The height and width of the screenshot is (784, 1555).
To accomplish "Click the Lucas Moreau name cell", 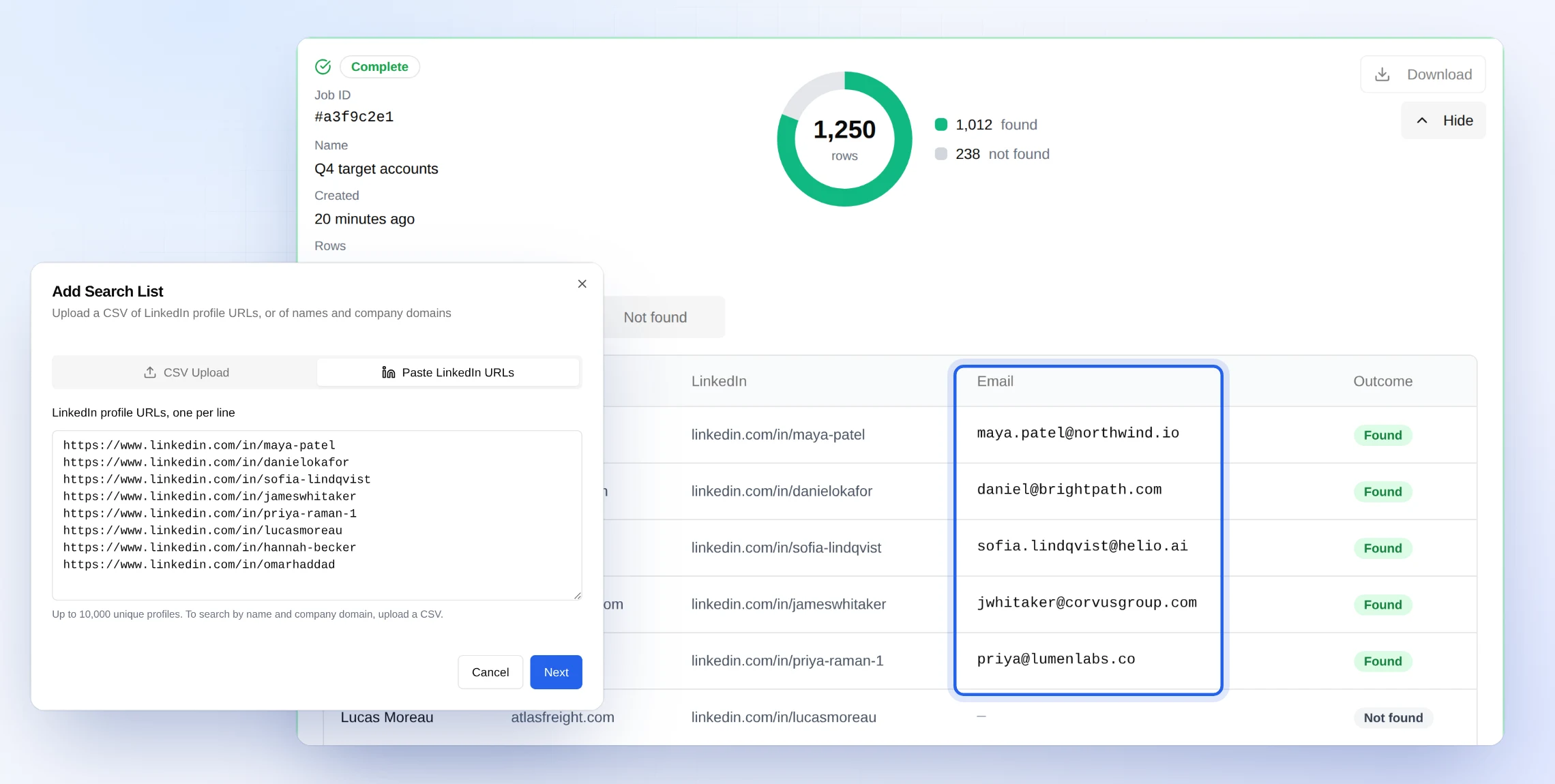I will coord(387,717).
